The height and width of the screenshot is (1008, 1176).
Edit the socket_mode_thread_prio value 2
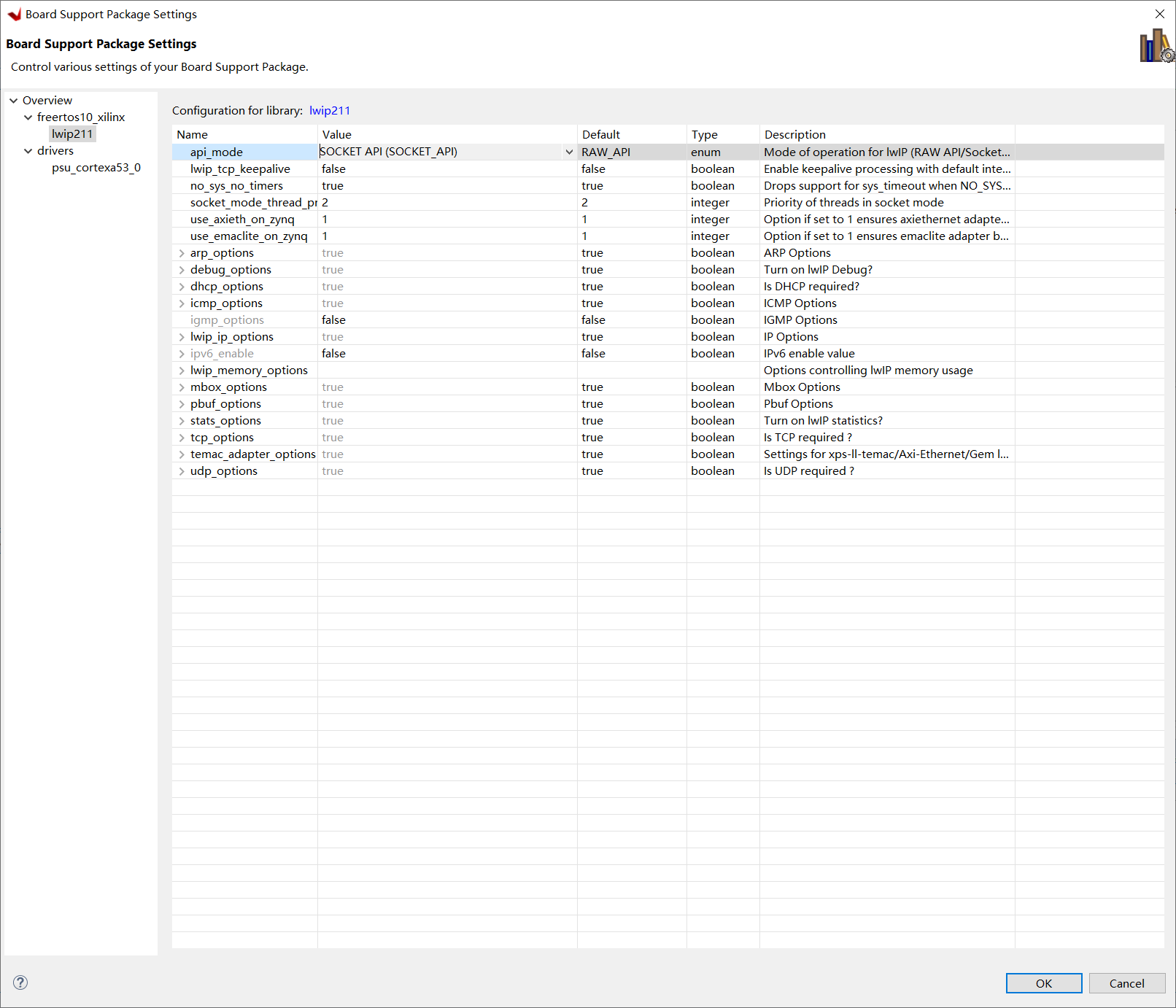coord(325,203)
